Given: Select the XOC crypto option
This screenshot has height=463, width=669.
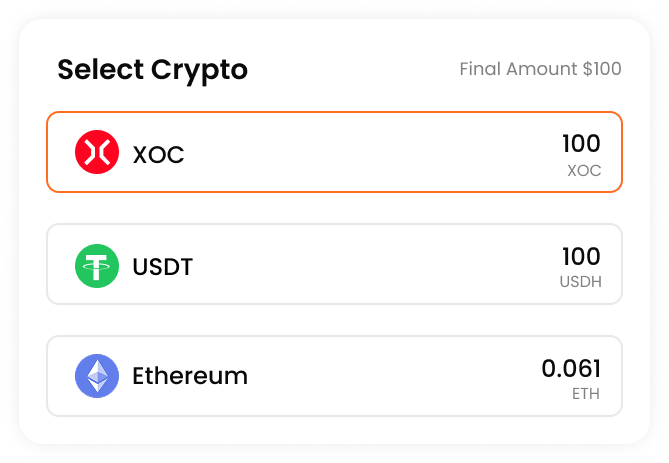Looking at the screenshot, I should [x=334, y=152].
